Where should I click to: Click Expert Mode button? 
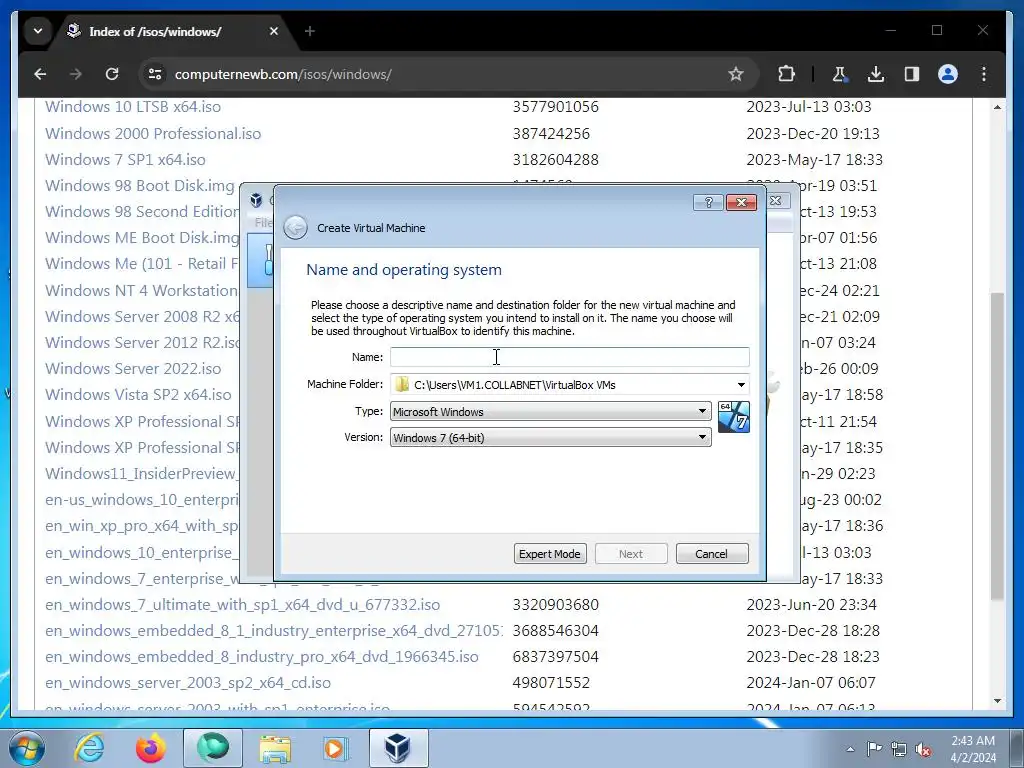click(x=550, y=554)
